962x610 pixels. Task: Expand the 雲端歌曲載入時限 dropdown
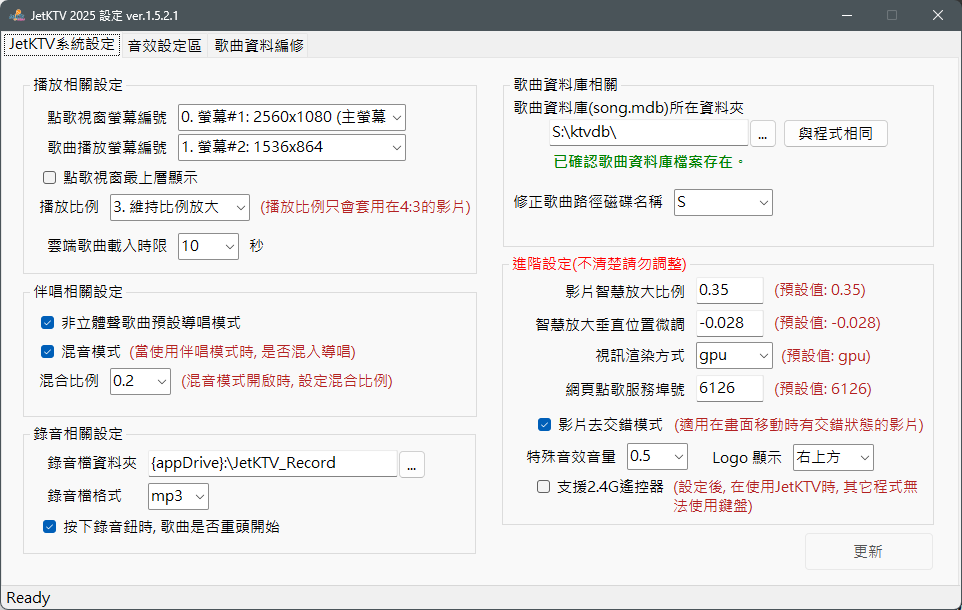[x=208, y=246]
